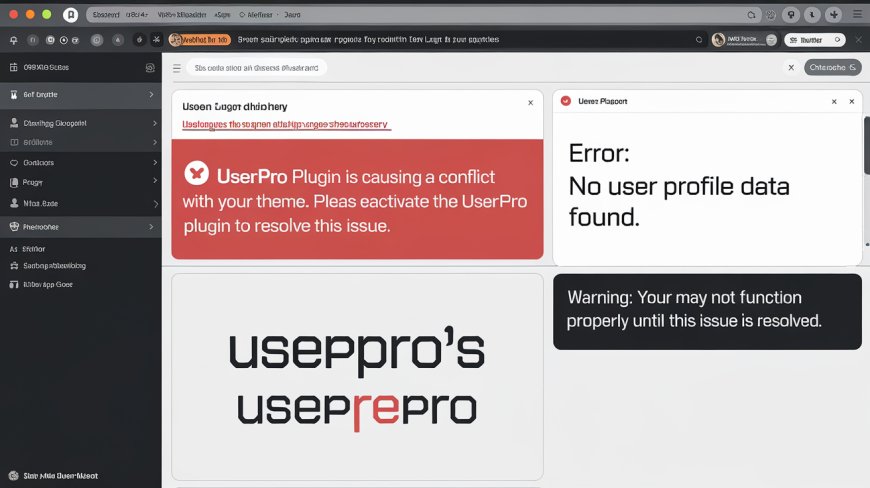Expand the "Gontiogrs" sidebar row chevron
The width and height of the screenshot is (870, 488).
(155, 162)
